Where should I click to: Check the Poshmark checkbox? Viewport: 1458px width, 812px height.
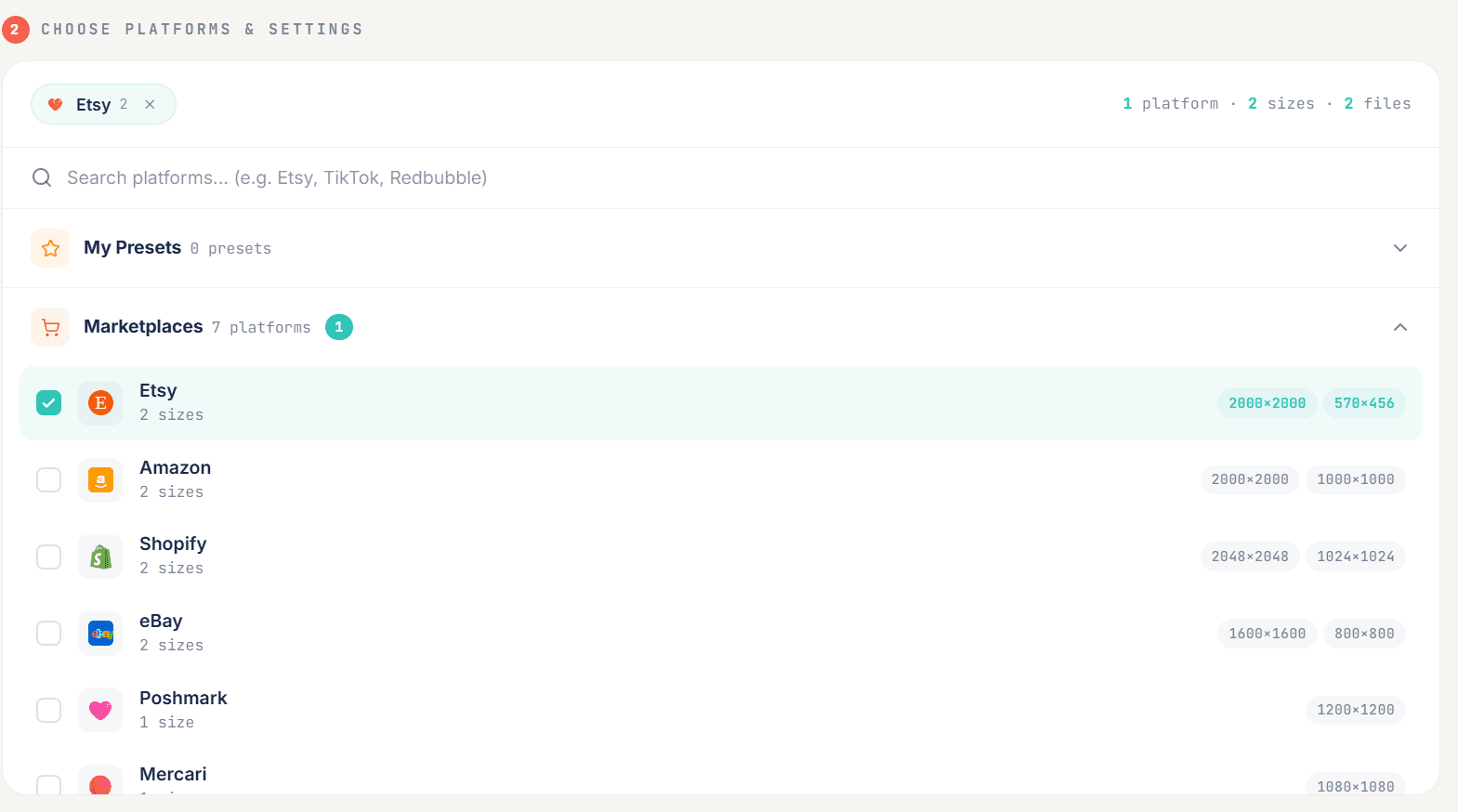point(48,710)
